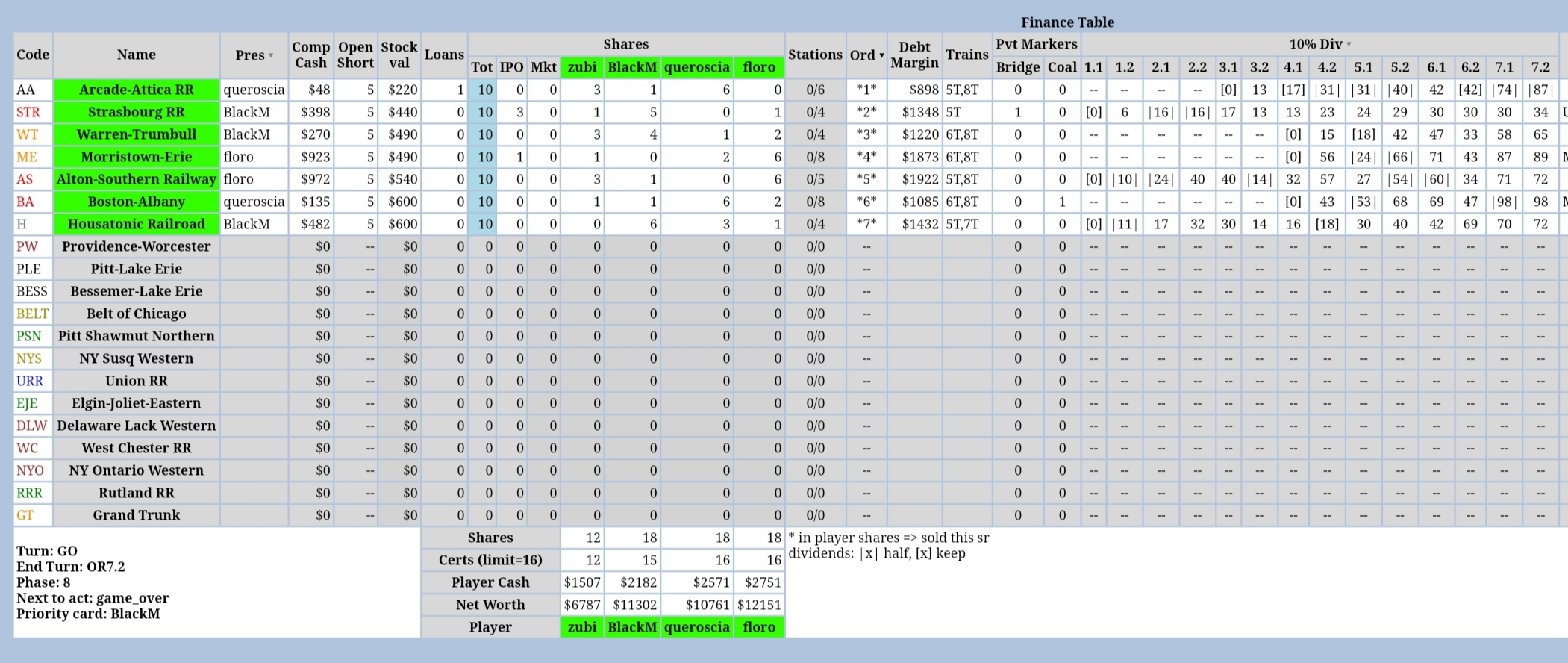Screen dimensions: 1568x663
Task: Click the BA company code
Action: tap(25, 202)
